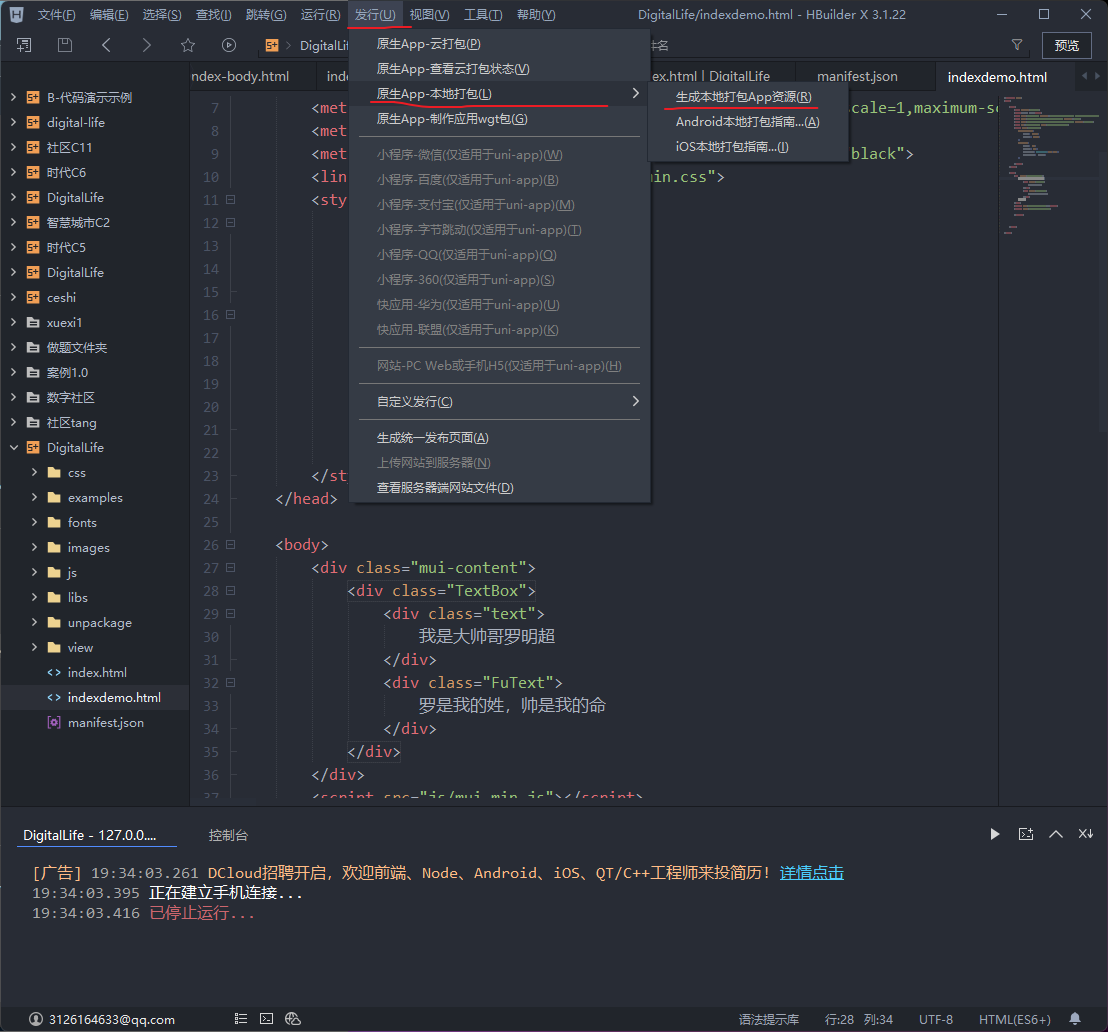Open the terminal icon in status bar
Screen dimensions: 1108x1032
tap(266, 1019)
